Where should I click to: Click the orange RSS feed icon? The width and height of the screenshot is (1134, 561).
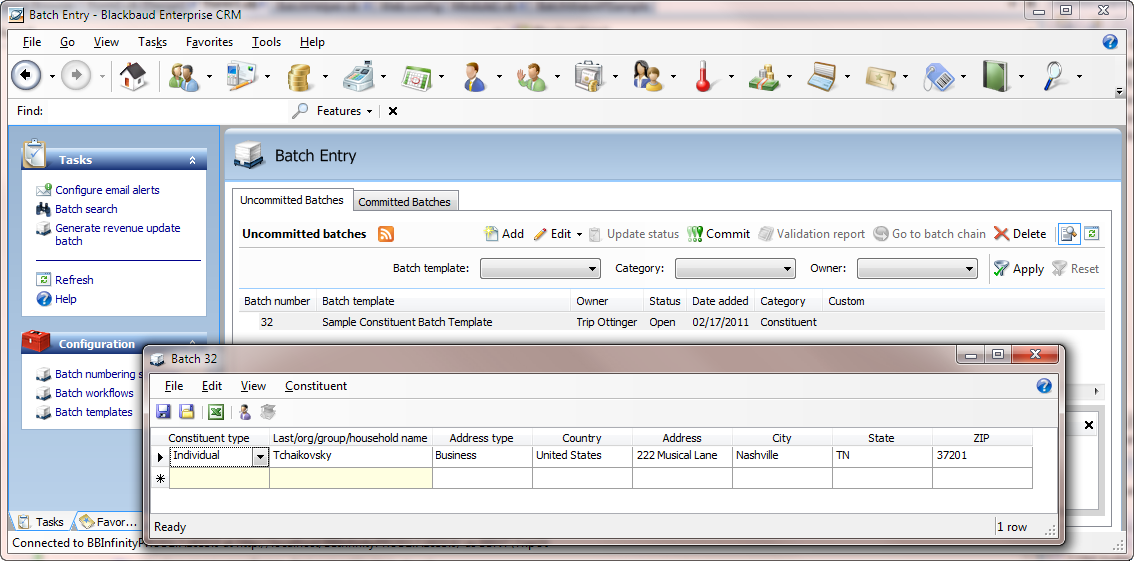(x=386, y=234)
